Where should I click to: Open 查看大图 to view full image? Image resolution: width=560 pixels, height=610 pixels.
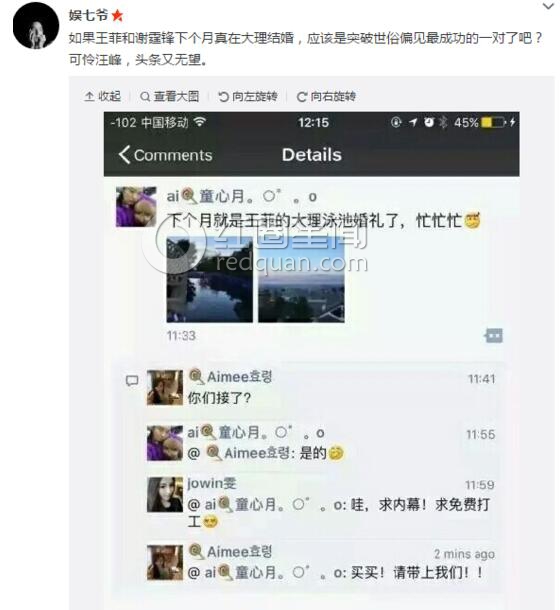tap(169, 96)
